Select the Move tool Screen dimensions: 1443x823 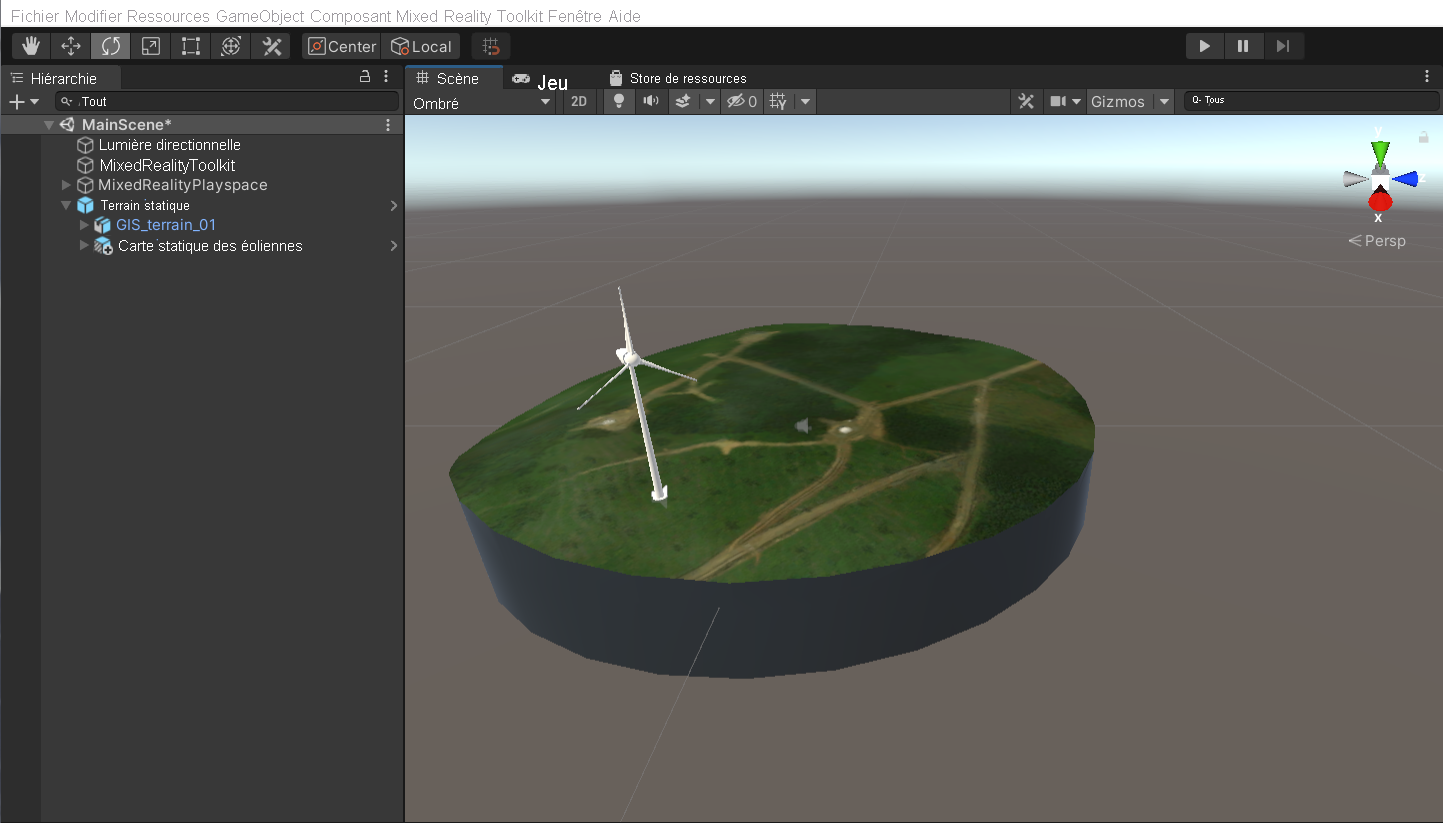point(71,46)
